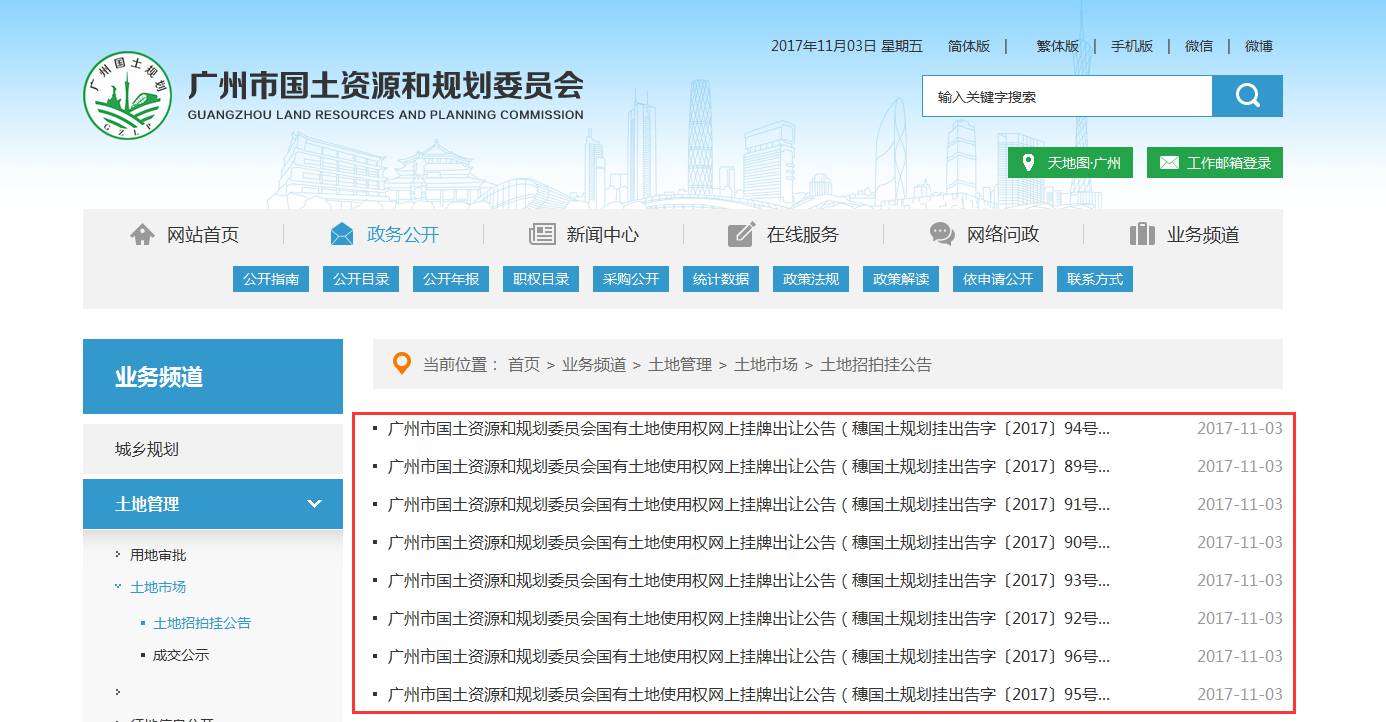Click the 政策法规 sub-navigation button
This screenshot has height=722, width=1386.
coord(811,279)
